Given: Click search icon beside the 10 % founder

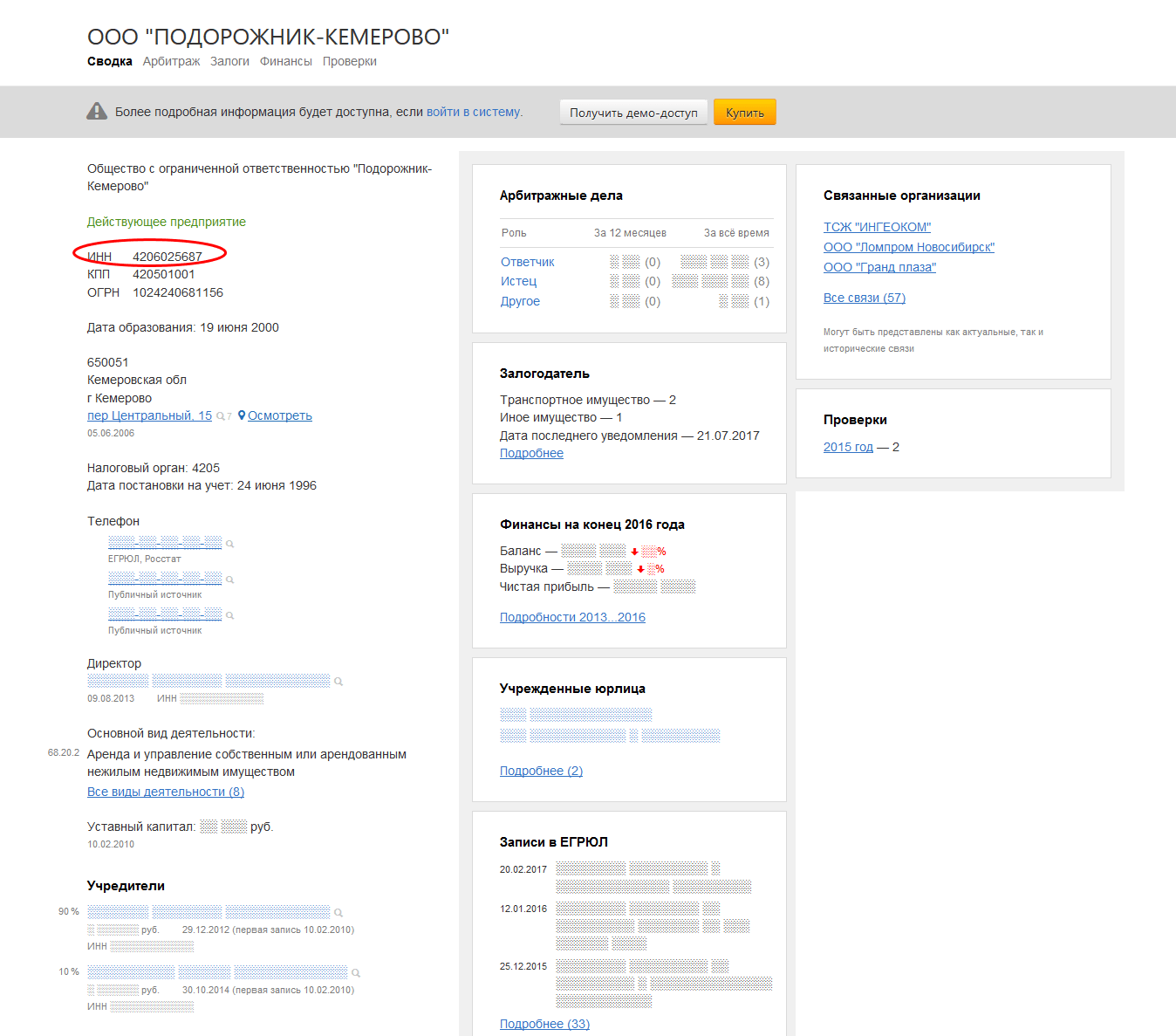Looking at the screenshot, I should tap(356, 973).
